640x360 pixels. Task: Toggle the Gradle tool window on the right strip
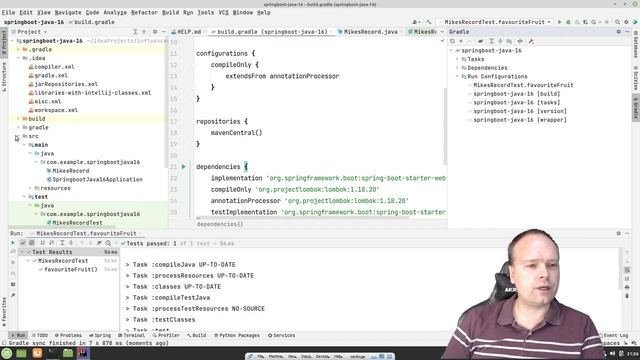(x=636, y=108)
